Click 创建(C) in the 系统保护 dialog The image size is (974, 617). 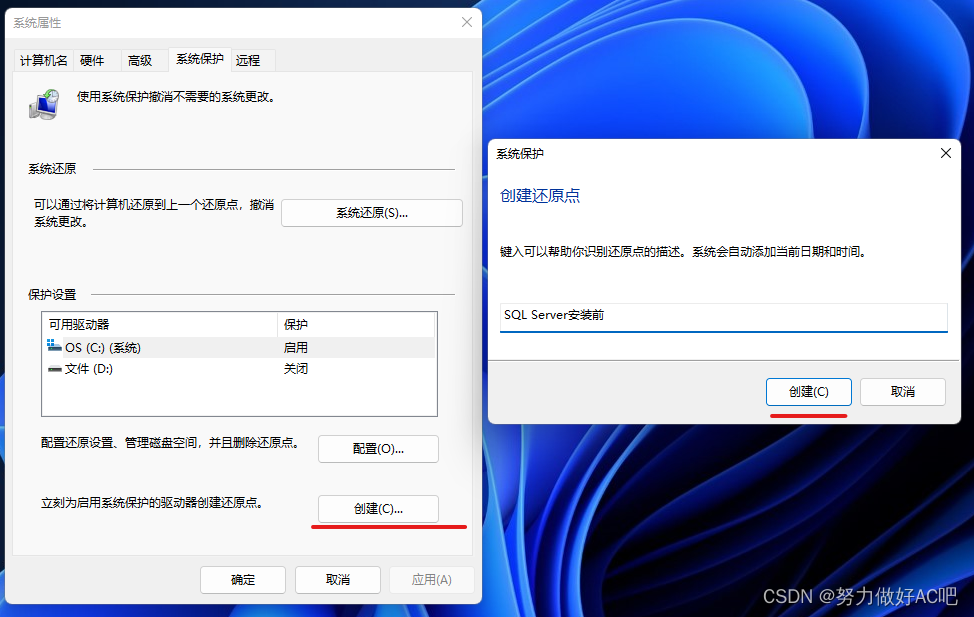coord(808,392)
